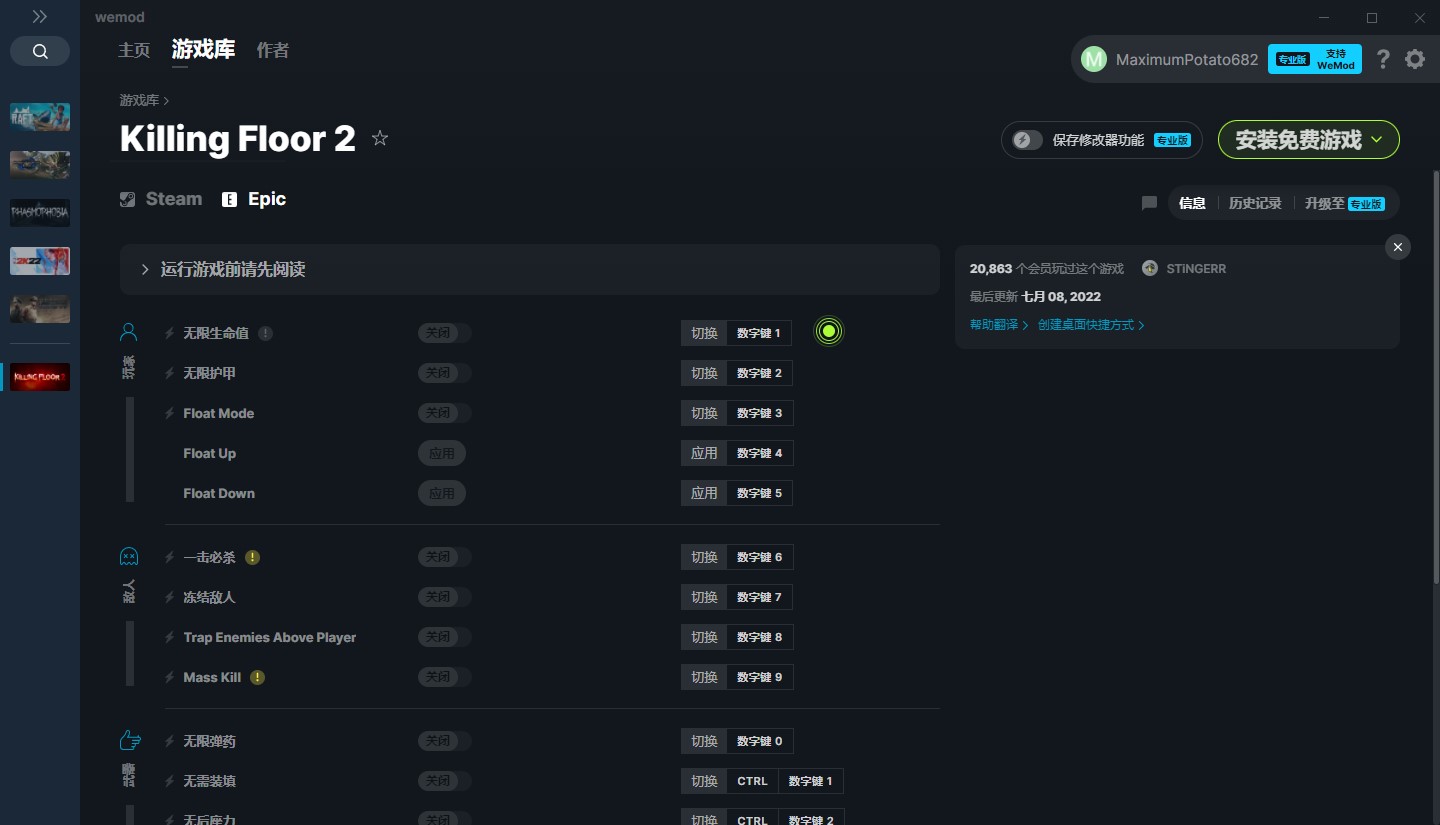Click 数字键 6 hotkey for 一击必杀
This screenshot has width=1440, height=825.
(x=759, y=557)
